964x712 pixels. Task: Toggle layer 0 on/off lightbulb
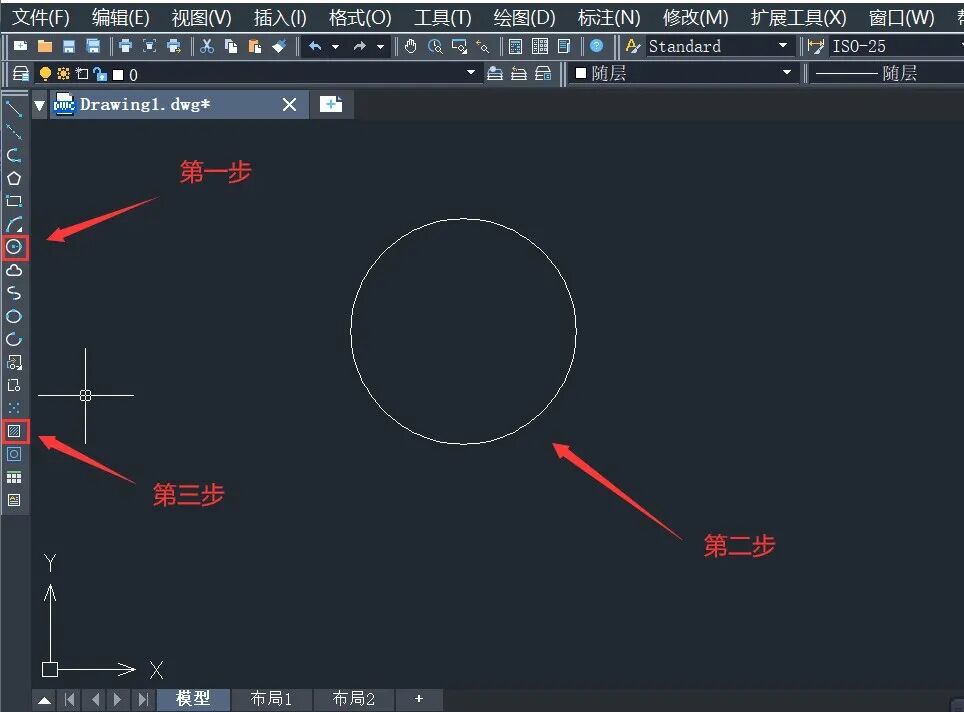(45, 74)
